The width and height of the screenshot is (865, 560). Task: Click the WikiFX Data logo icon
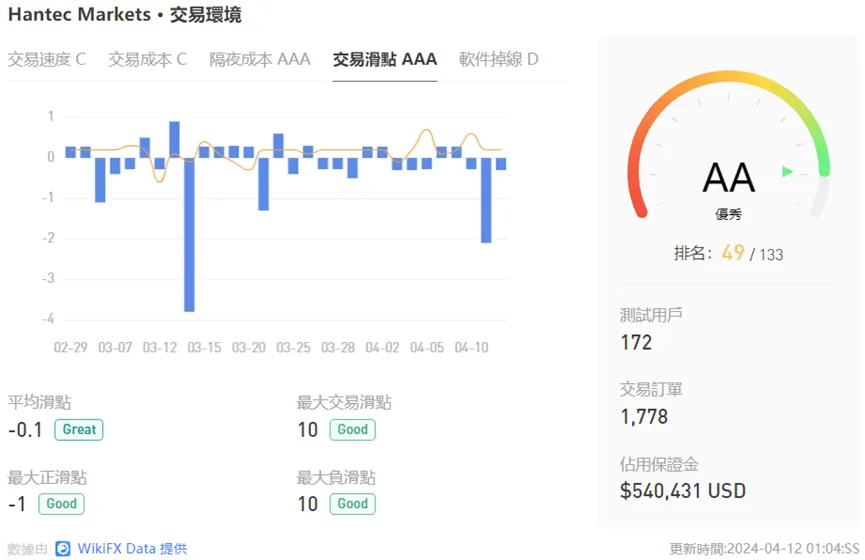pyautogui.click(x=63, y=548)
